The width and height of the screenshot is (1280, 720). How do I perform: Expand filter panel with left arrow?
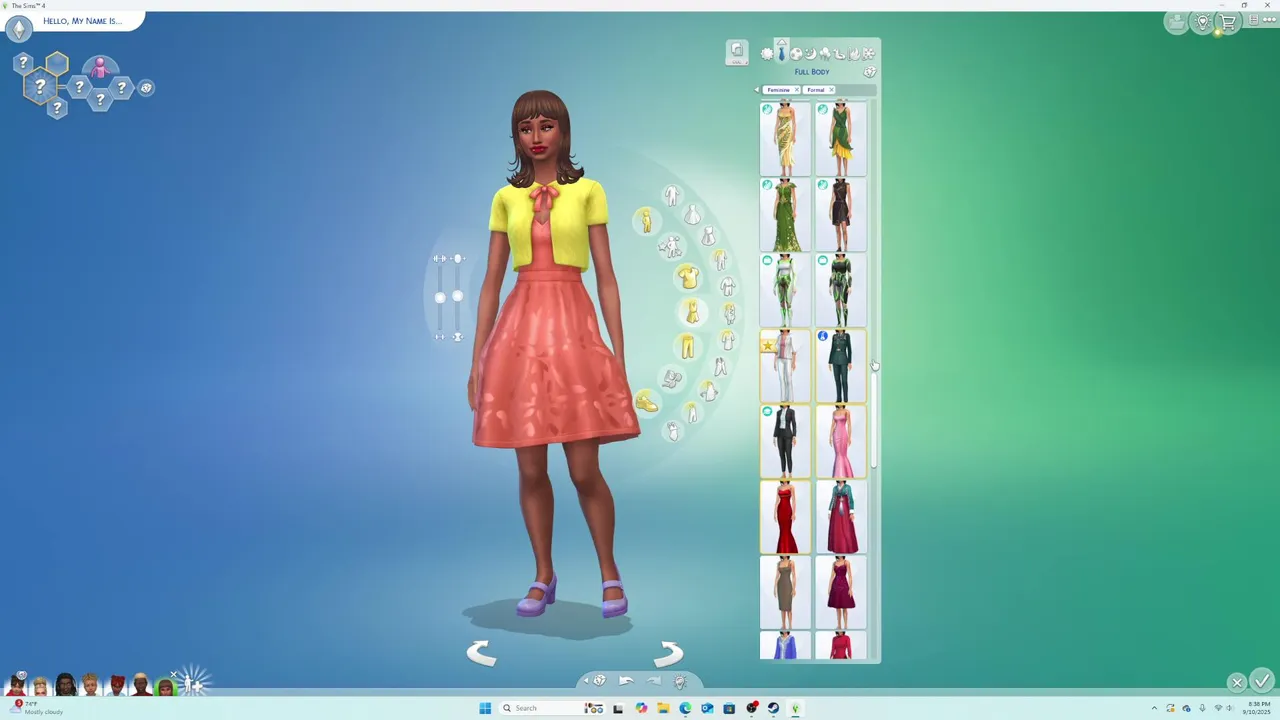pos(756,90)
